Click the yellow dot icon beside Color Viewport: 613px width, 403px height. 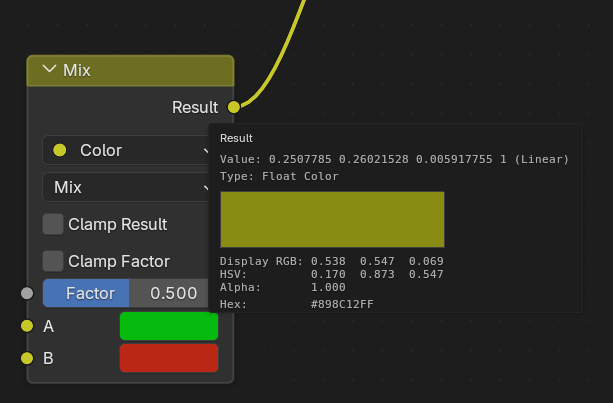click(60, 150)
